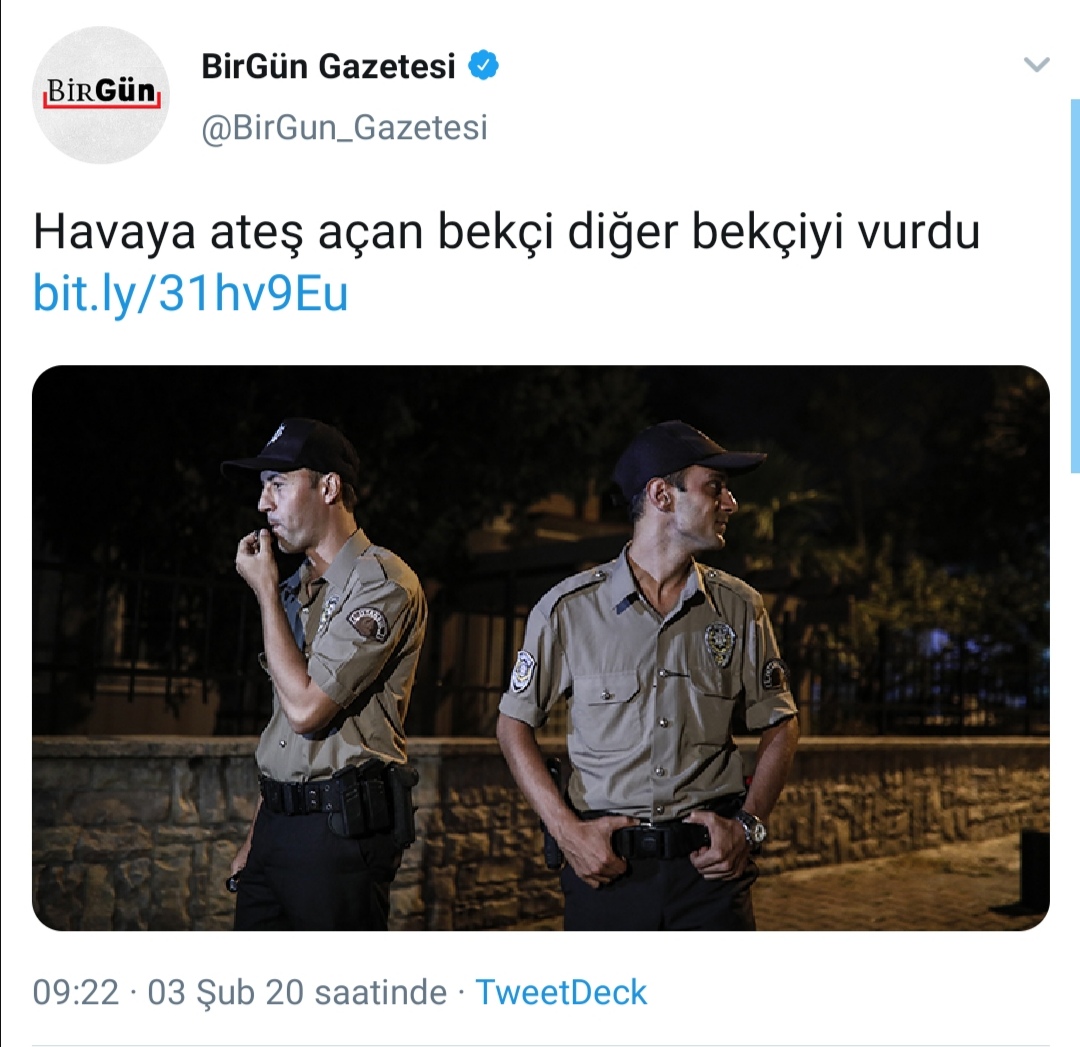Image resolution: width=1080 pixels, height=1047 pixels.
Task: Click the blue scrollbar on right edge
Action: [x=1075, y=286]
